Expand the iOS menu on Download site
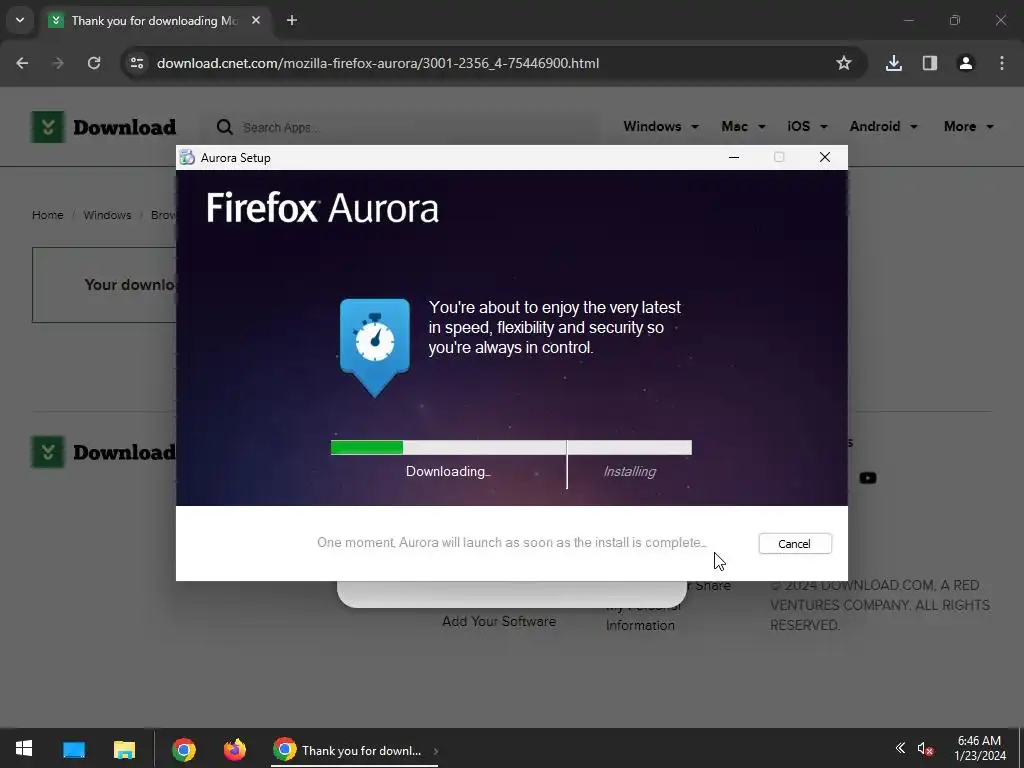Image resolution: width=1024 pixels, height=768 pixels. [x=807, y=127]
